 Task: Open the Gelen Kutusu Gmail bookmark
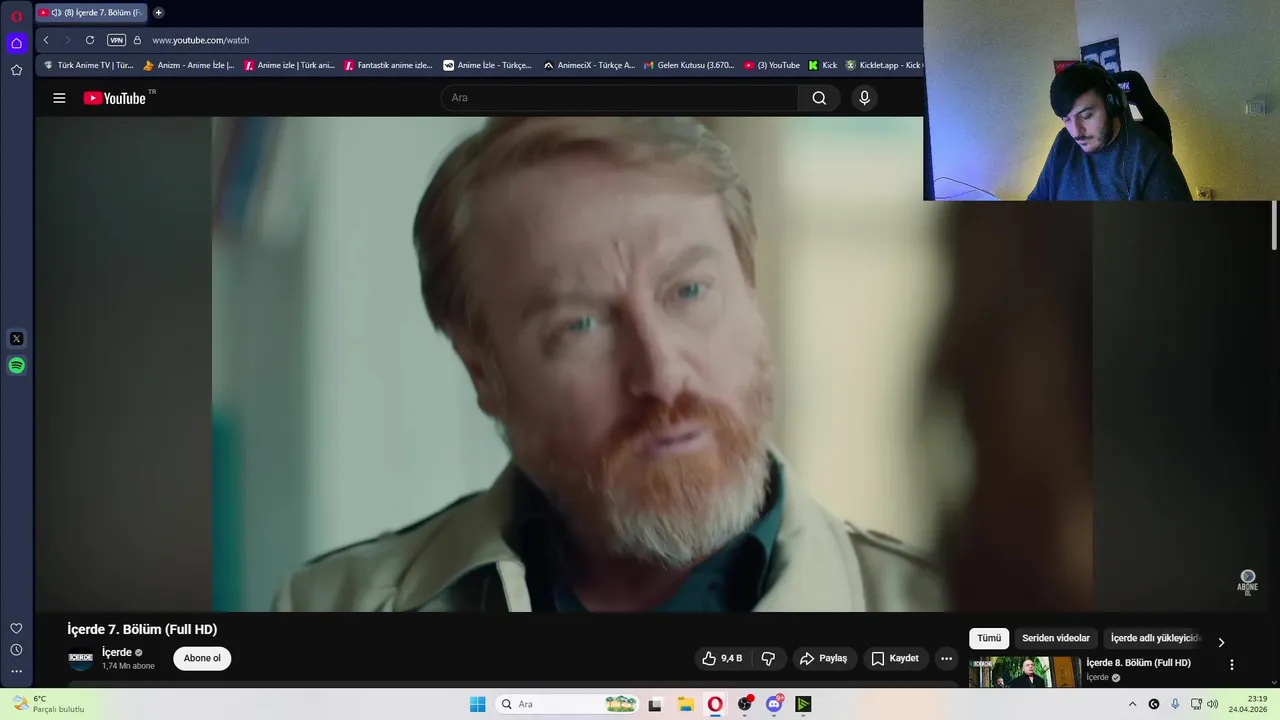coord(689,65)
